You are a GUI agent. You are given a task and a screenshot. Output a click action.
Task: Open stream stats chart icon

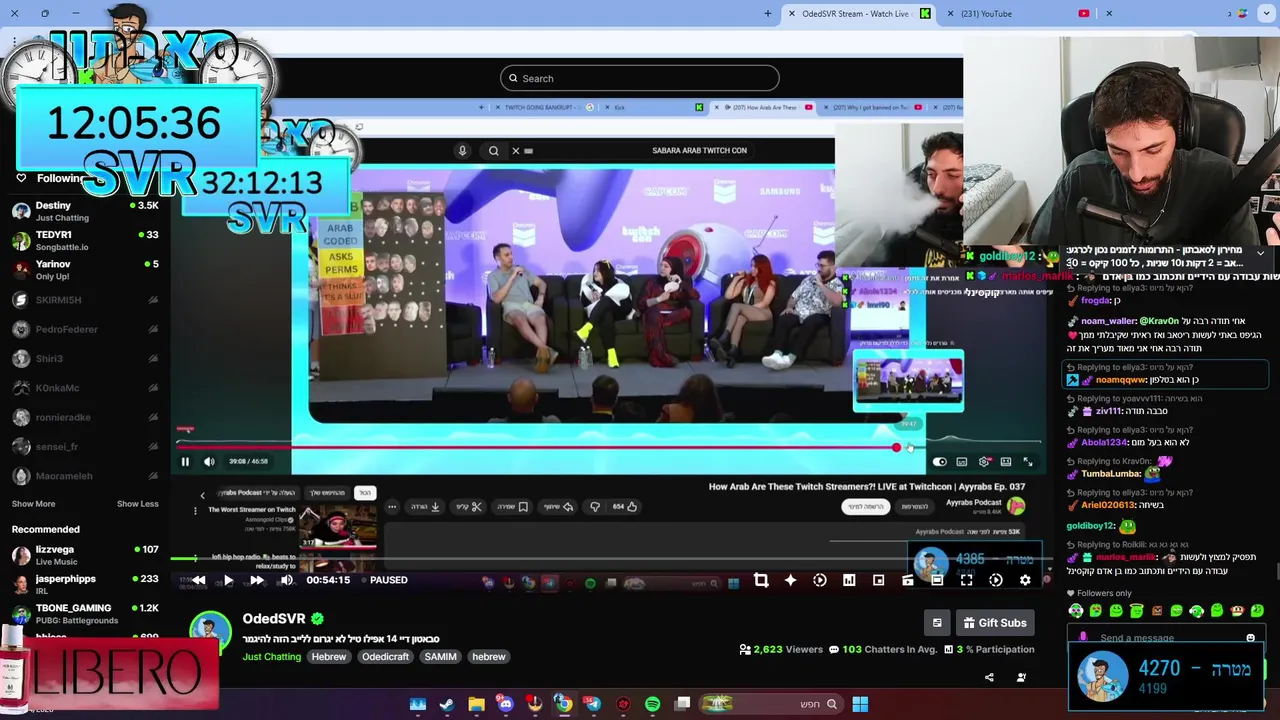click(x=849, y=580)
